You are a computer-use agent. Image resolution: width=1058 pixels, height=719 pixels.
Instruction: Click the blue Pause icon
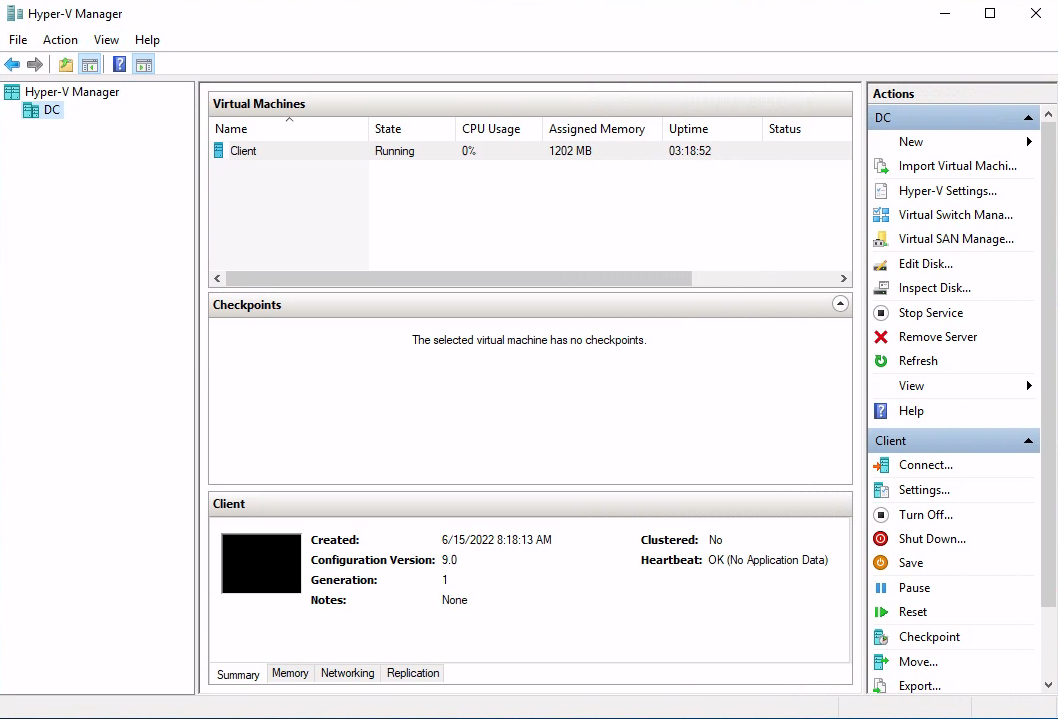click(x=881, y=587)
